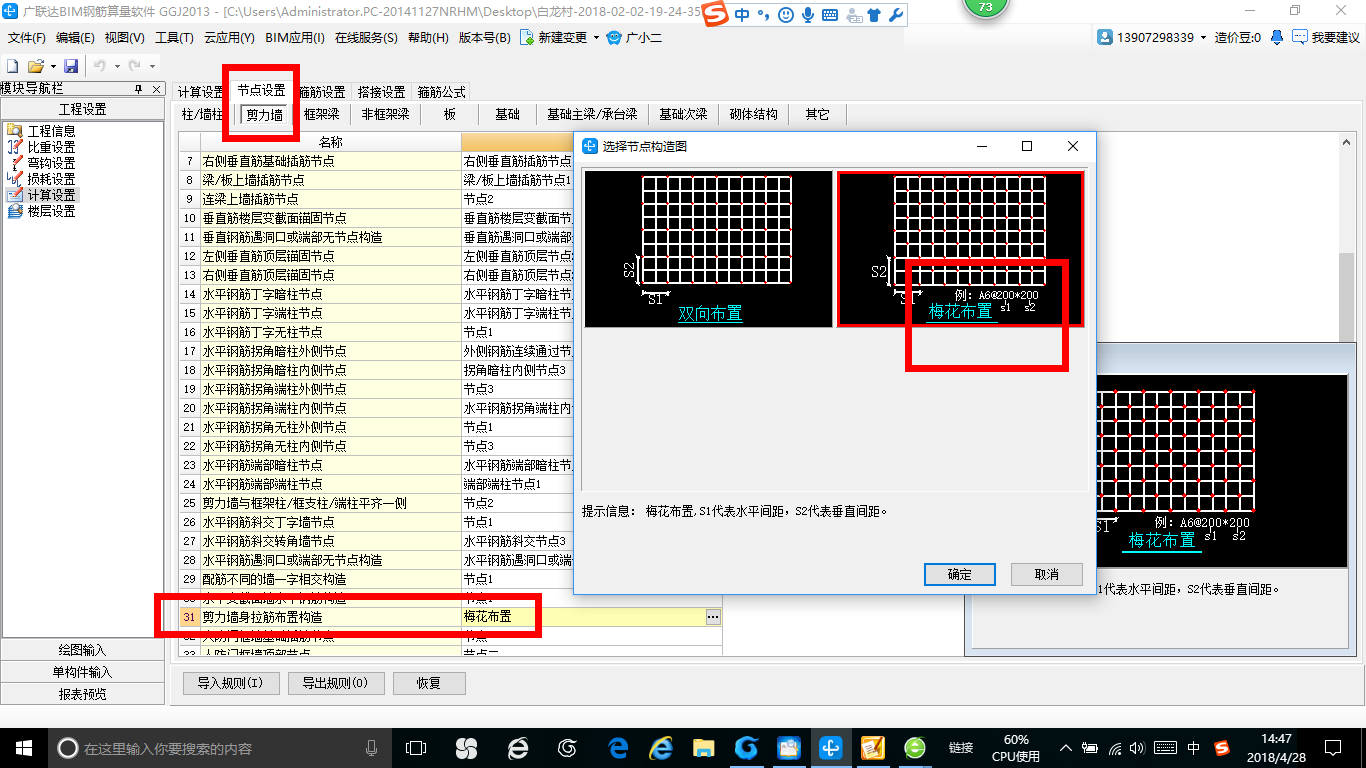The width and height of the screenshot is (1366, 768).
Task: Open 文件(F) menu
Action: click(x=27, y=37)
